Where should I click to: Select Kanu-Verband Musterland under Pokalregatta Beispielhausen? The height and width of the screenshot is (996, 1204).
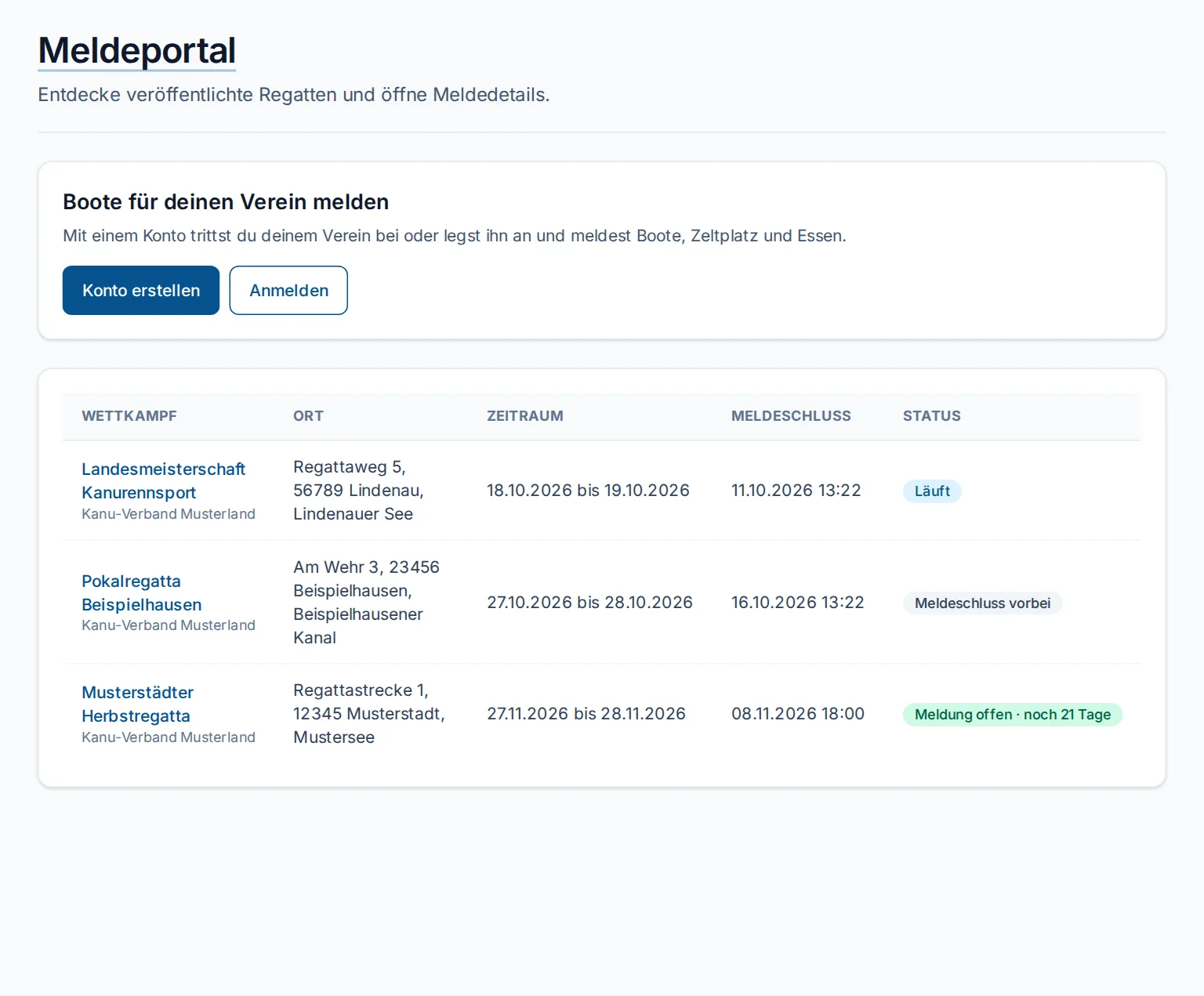pyautogui.click(x=169, y=625)
